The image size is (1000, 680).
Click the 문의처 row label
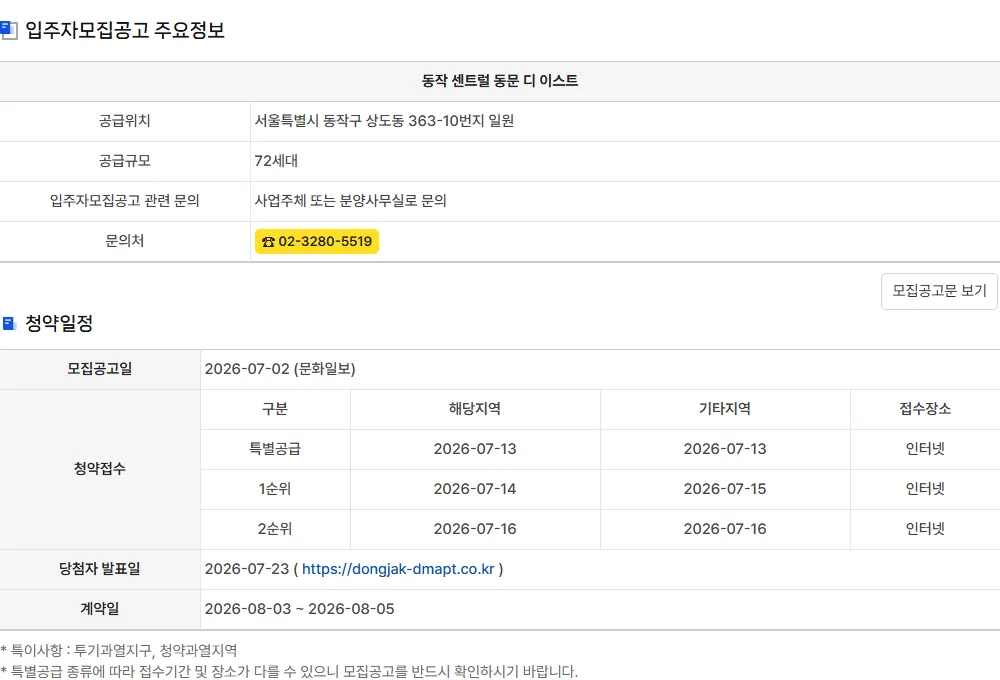point(124,241)
